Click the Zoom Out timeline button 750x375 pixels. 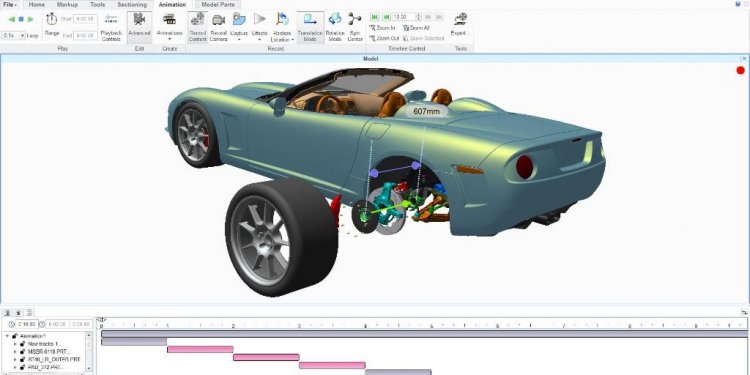pos(384,38)
